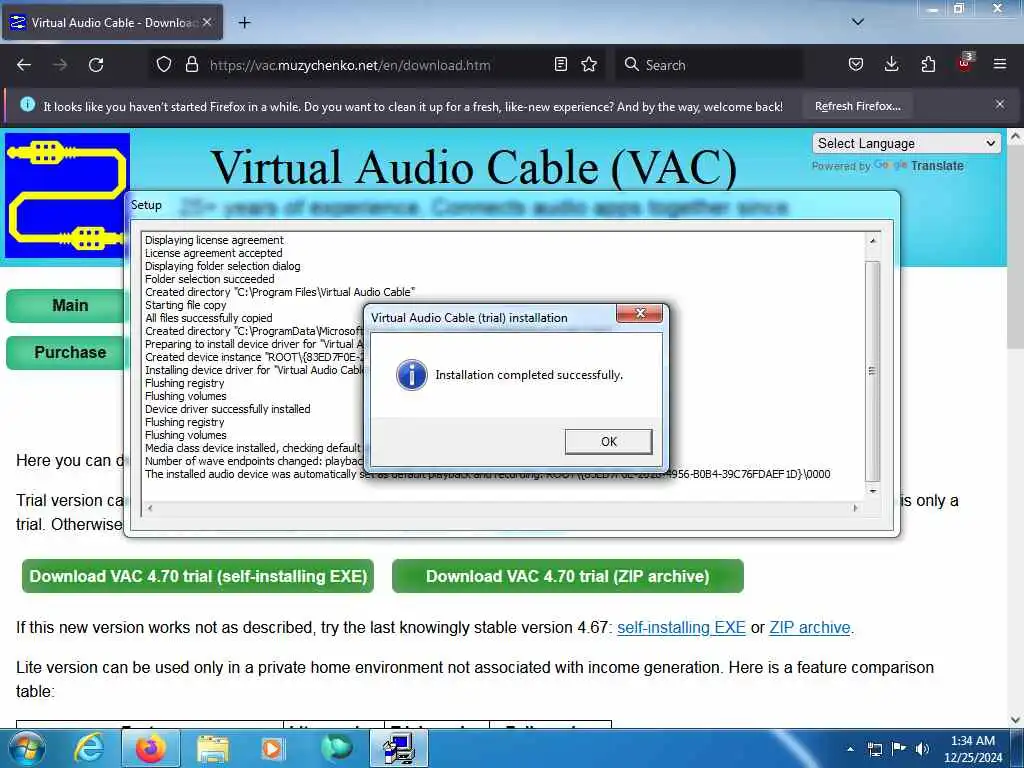Screen dimensions: 1024x768
Task: Switch to Firefox in the taskbar
Action: tap(150, 748)
